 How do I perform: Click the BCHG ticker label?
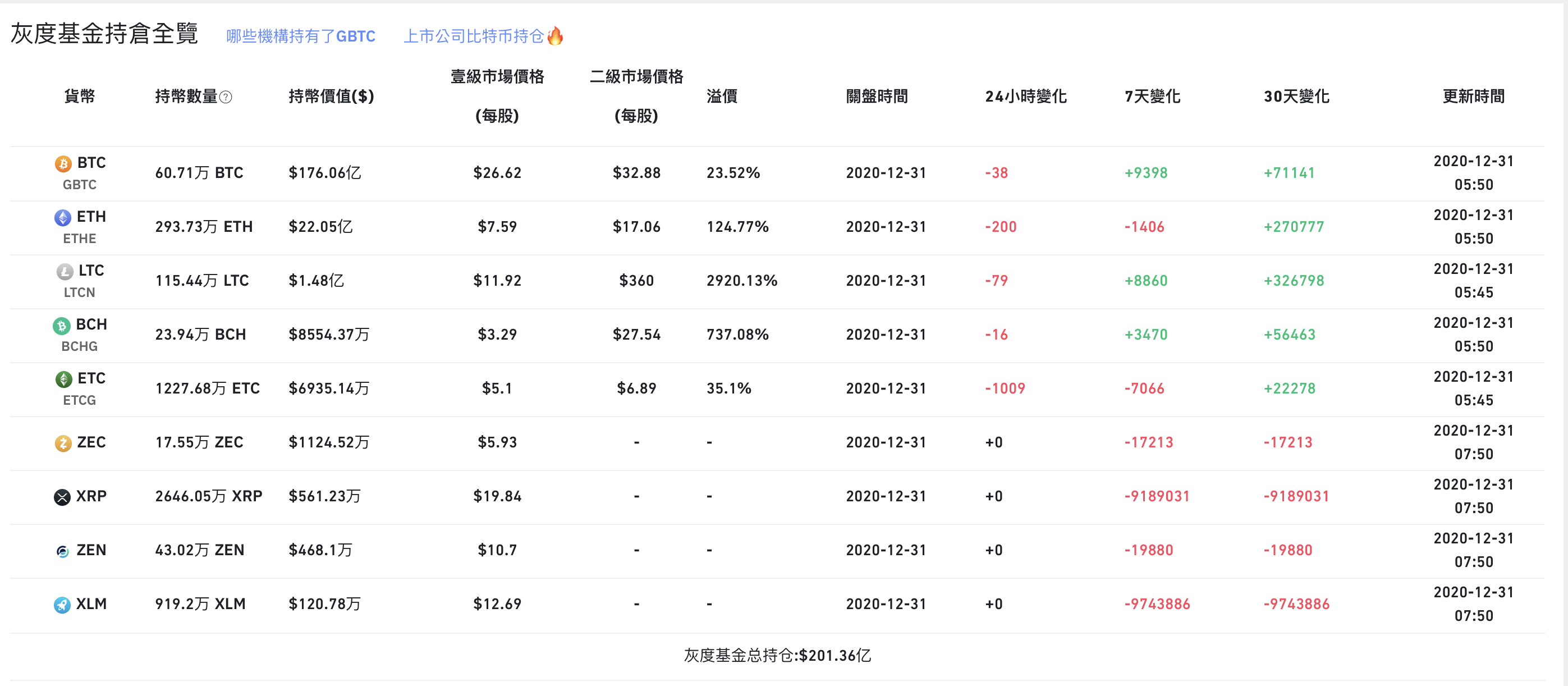tap(80, 346)
